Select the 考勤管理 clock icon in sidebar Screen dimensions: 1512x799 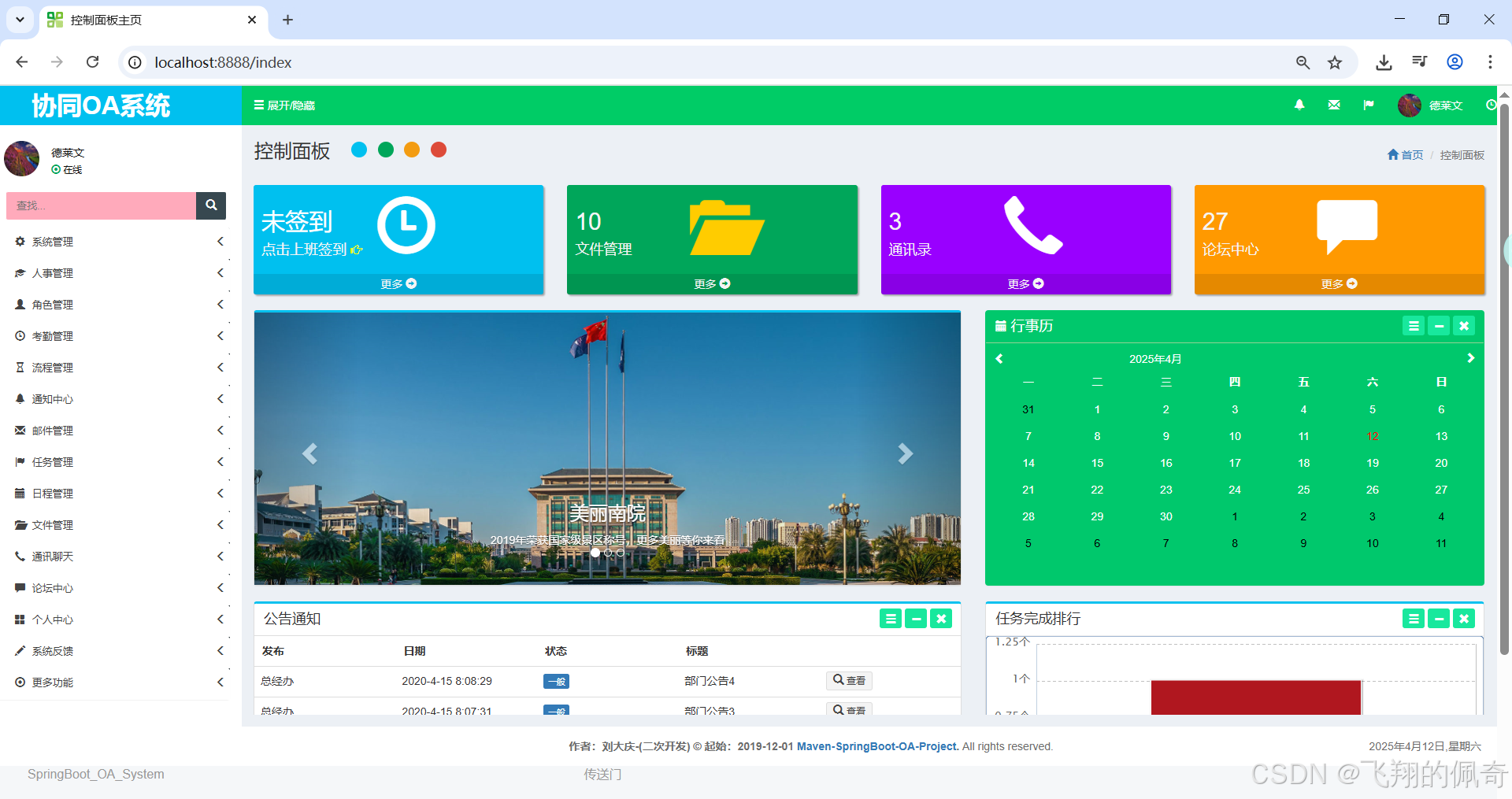click(x=20, y=335)
